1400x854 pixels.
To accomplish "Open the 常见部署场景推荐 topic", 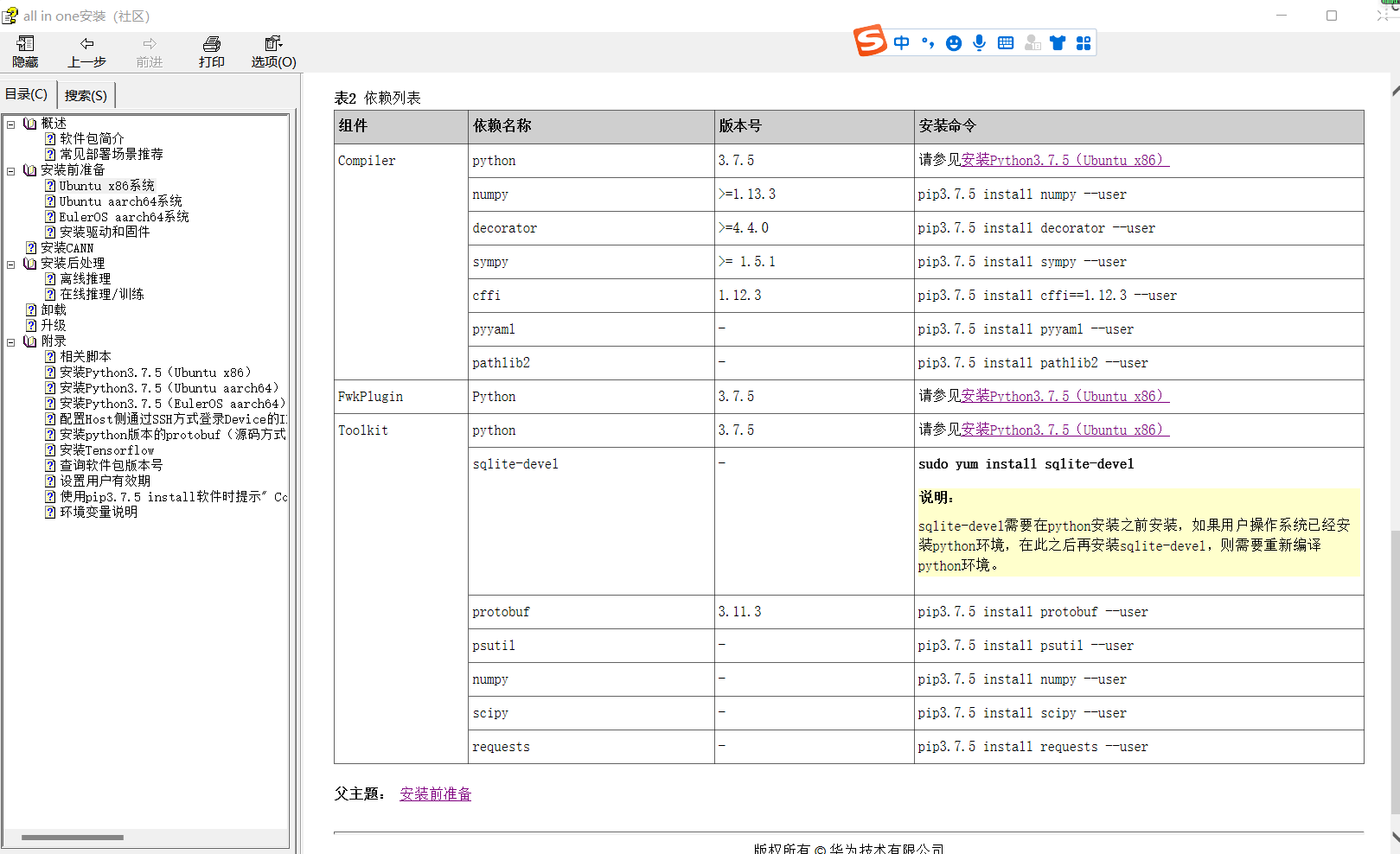I will tap(112, 154).
